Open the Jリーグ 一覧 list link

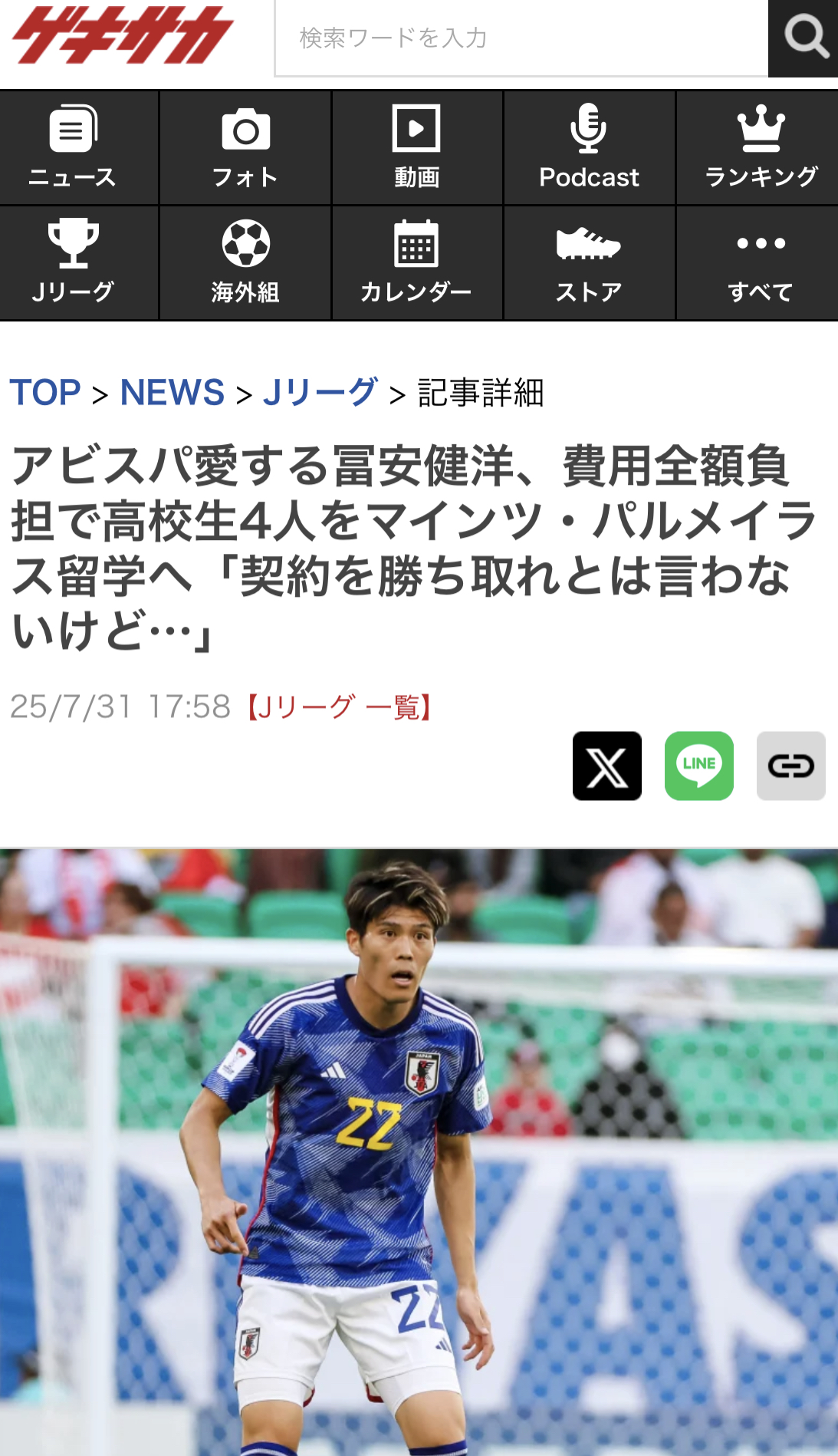pos(339,707)
